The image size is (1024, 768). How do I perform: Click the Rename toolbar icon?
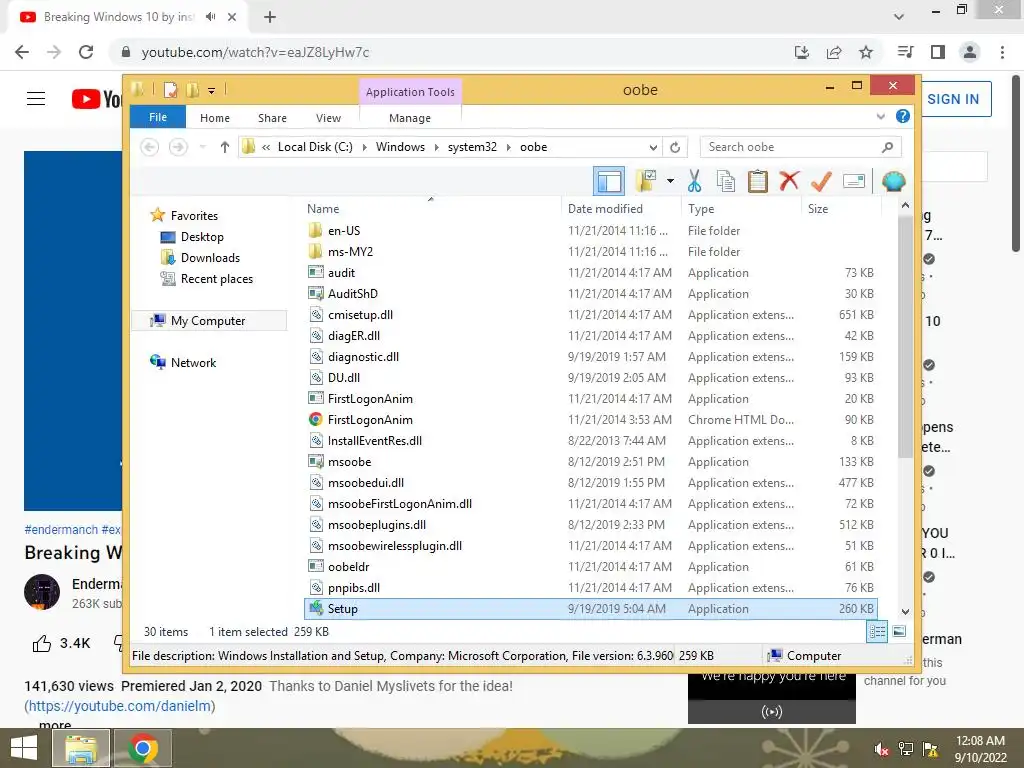[854, 181]
